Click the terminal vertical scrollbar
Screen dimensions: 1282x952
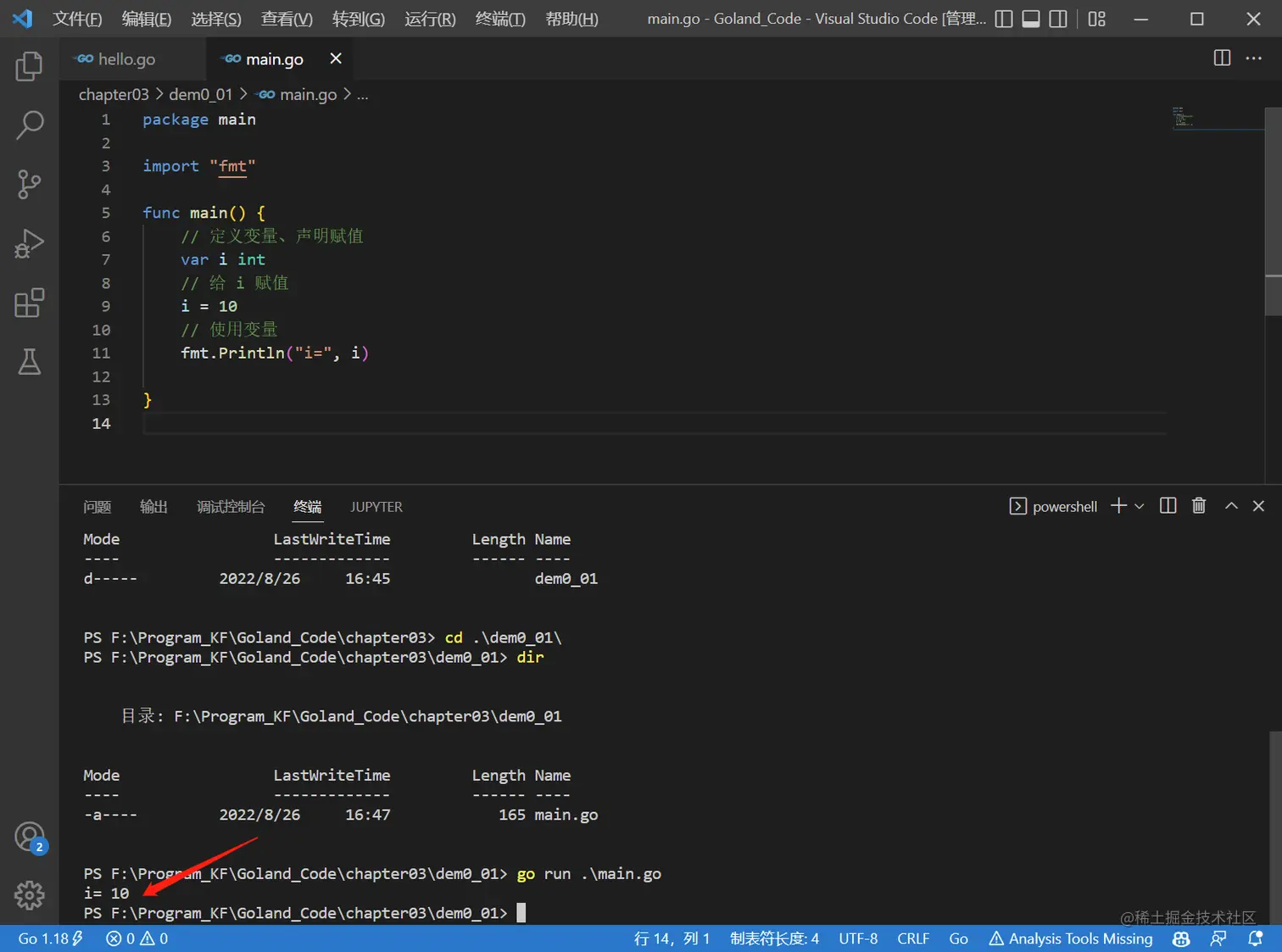(1275, 827)
